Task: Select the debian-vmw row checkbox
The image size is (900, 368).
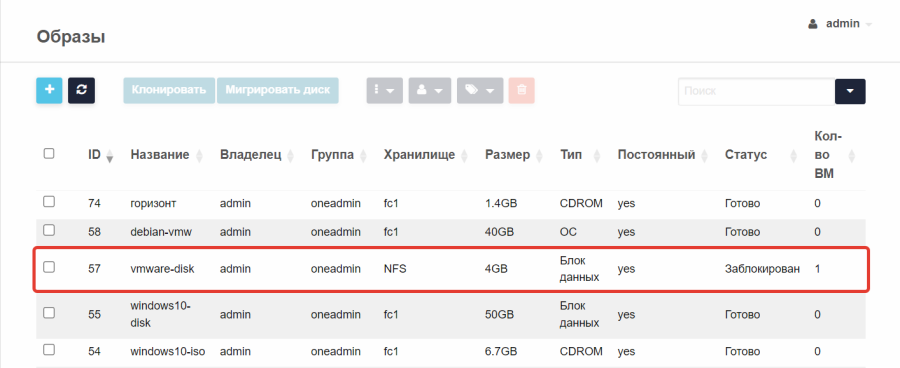Action: pyautogui.click(x=49, y=230)
